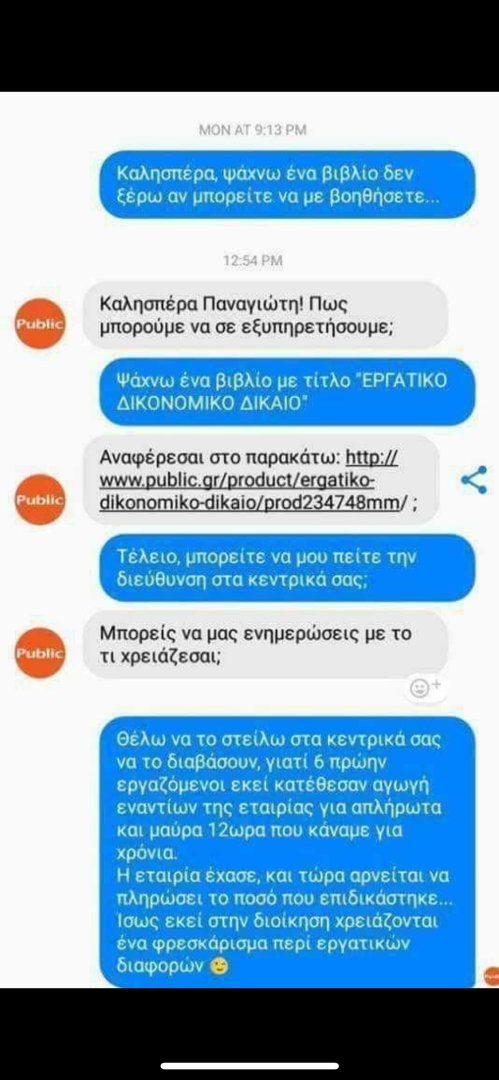Select the "Καλησπέρα, ψάχνω ένα βιβλίο" message bubble

tap(285, 184)
